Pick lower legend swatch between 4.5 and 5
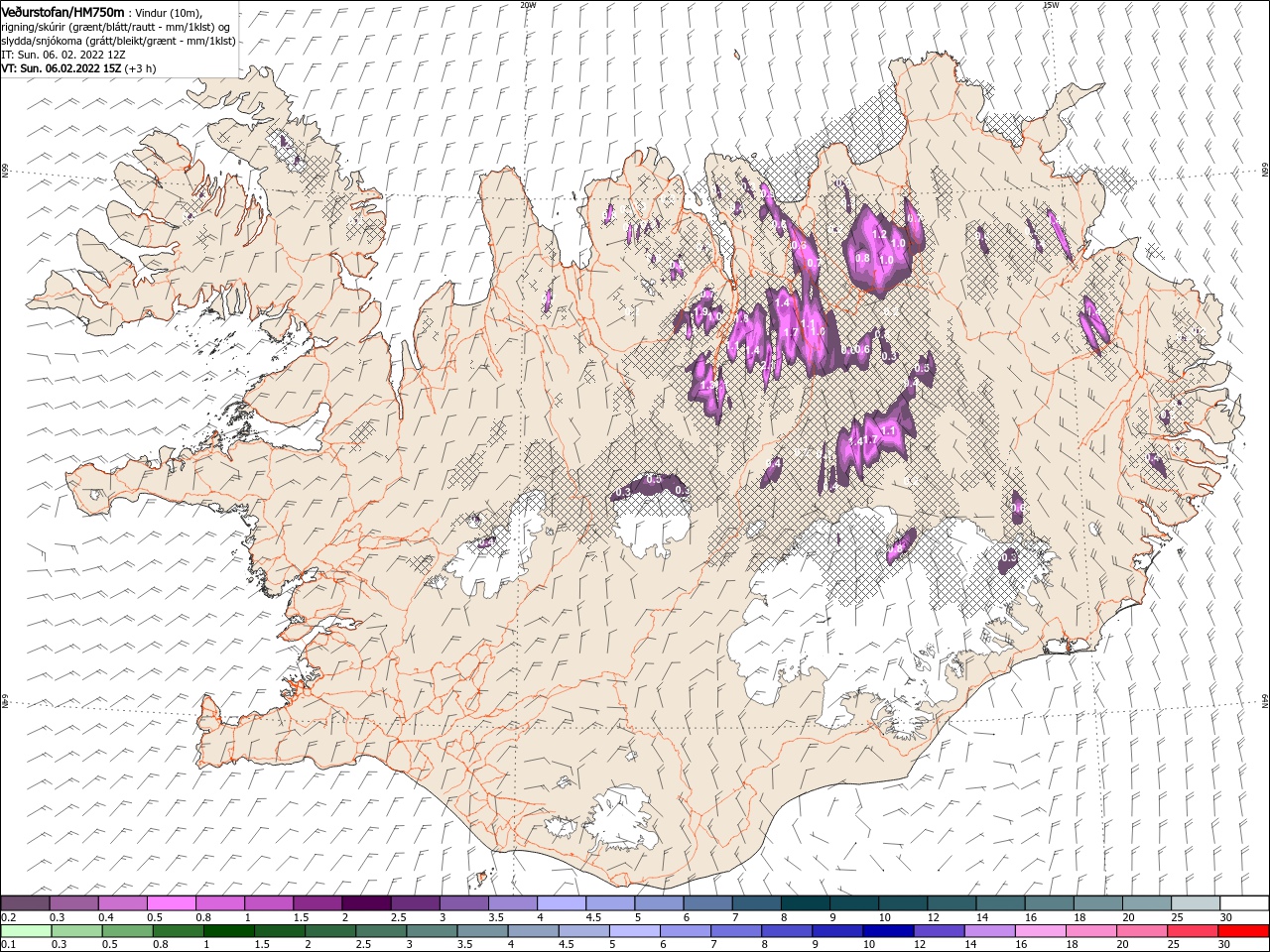 [x=583, y=931]
